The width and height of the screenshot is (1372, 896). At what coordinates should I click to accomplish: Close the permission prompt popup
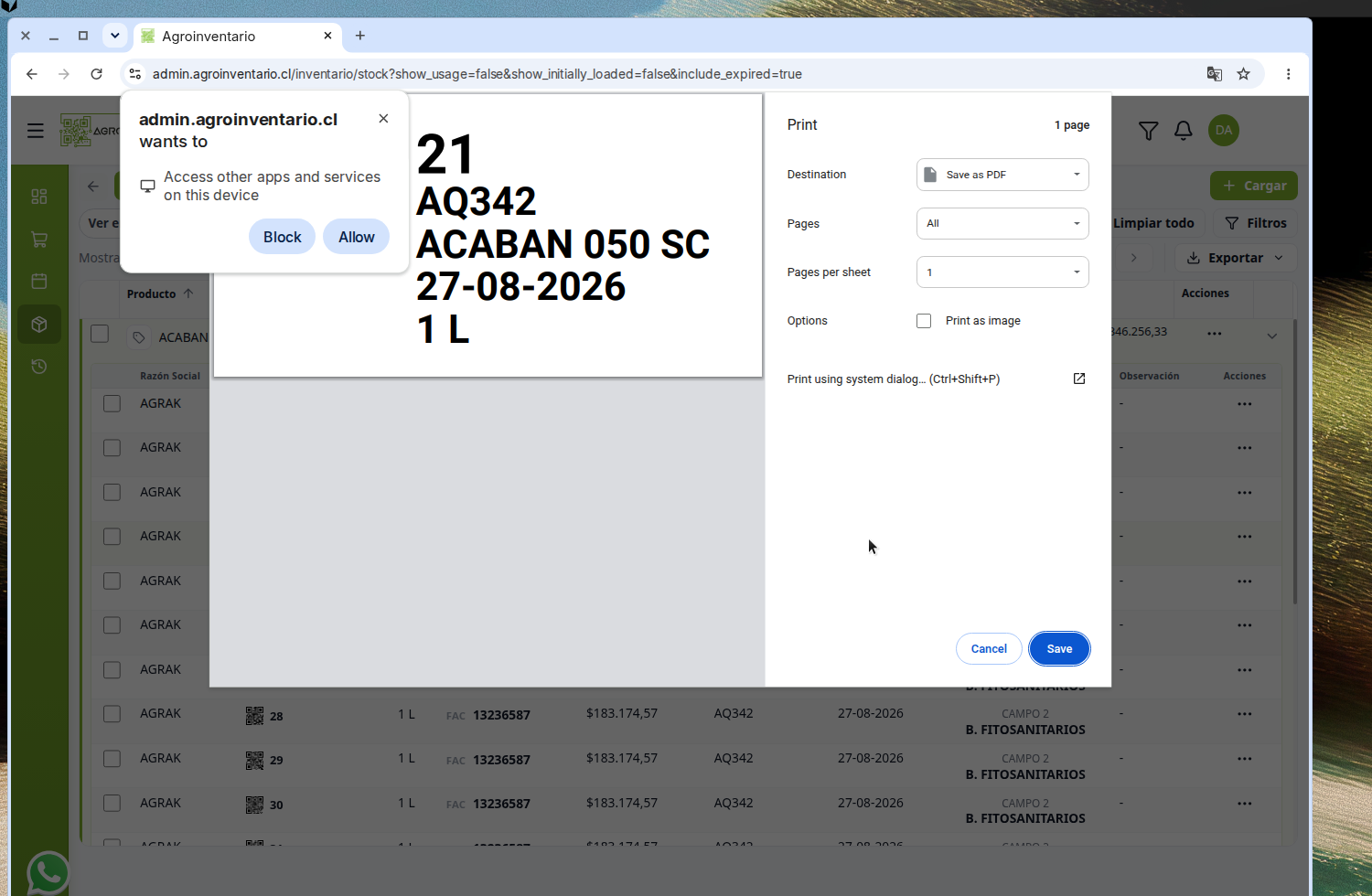click(384, 119)
